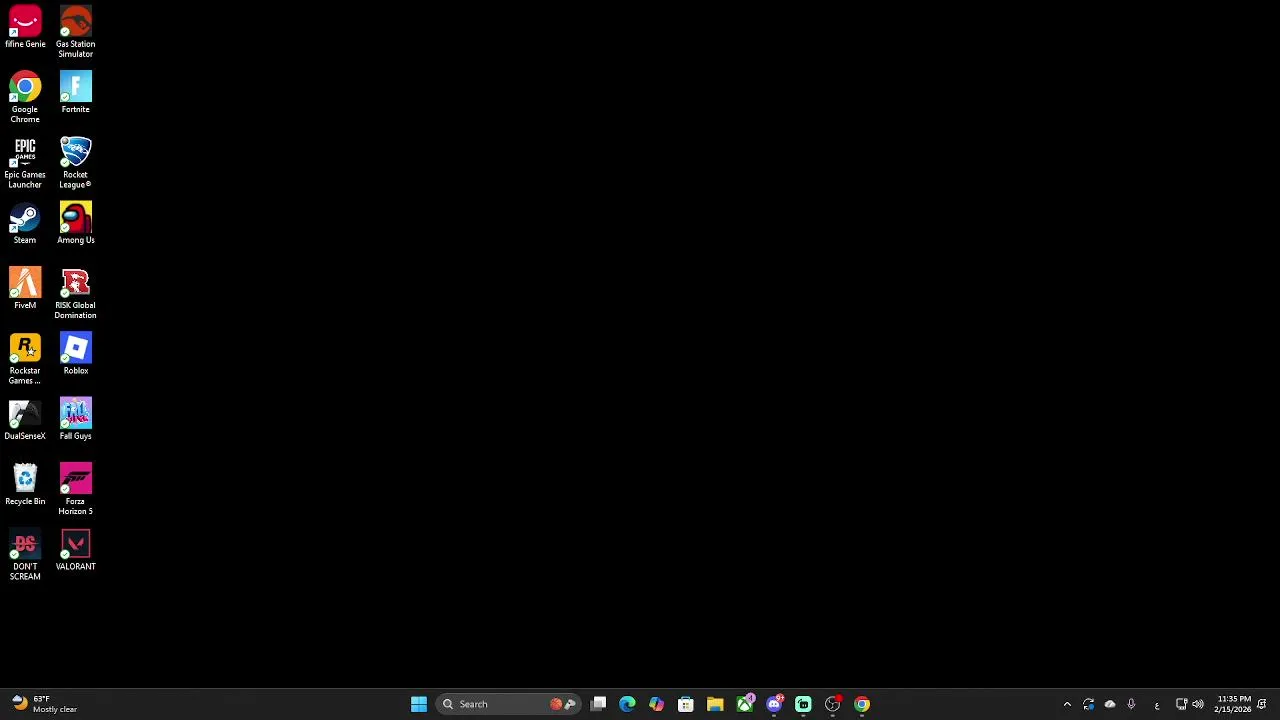1280x720 pixels.
Task: Open the fifine Genie desktop shortcut
Action: pyautogui.click(x=25, y=28)
